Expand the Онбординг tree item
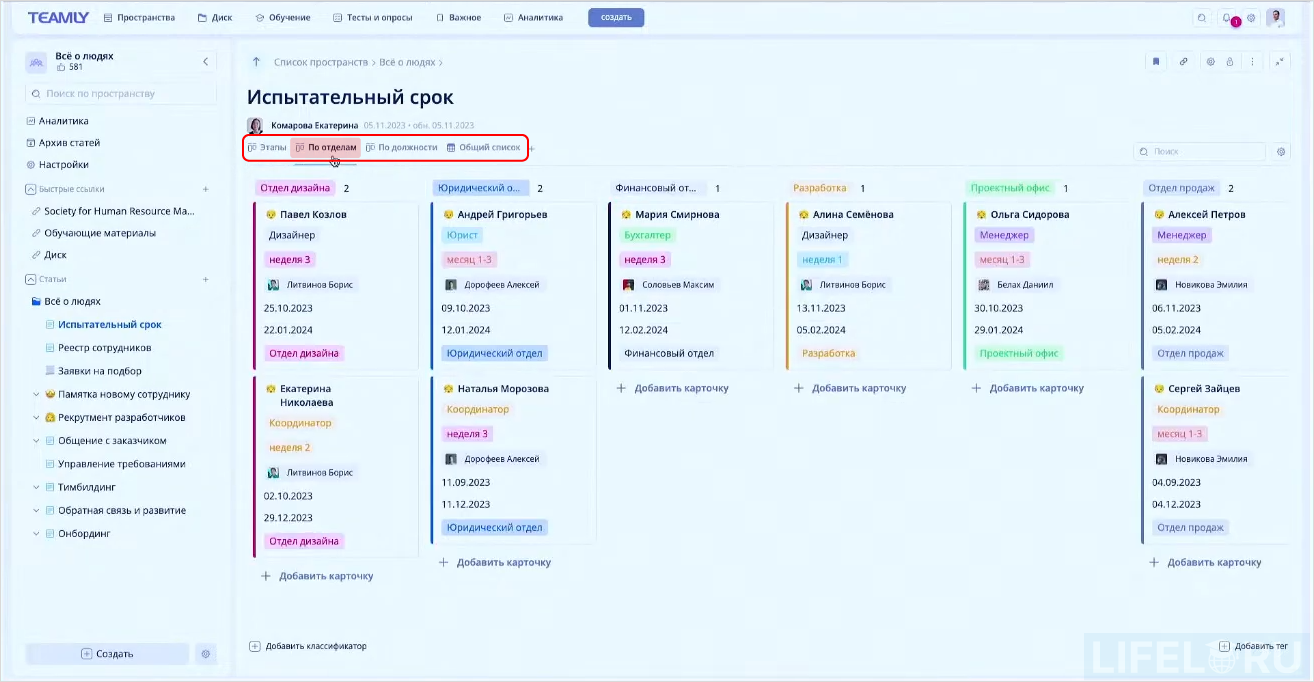Image resolution: width=1314 pixels, height=682 pixels. tap(37, 533)
